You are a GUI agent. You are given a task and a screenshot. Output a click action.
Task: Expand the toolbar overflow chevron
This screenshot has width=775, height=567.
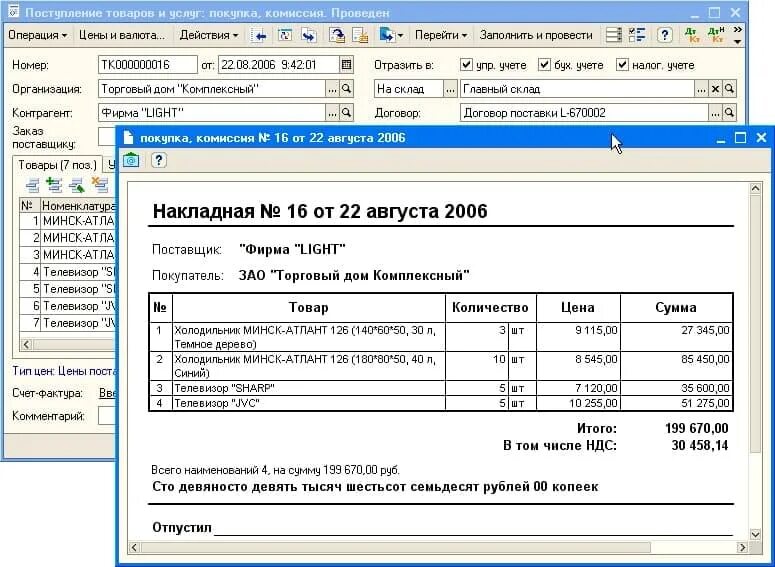tap(737, 31)
